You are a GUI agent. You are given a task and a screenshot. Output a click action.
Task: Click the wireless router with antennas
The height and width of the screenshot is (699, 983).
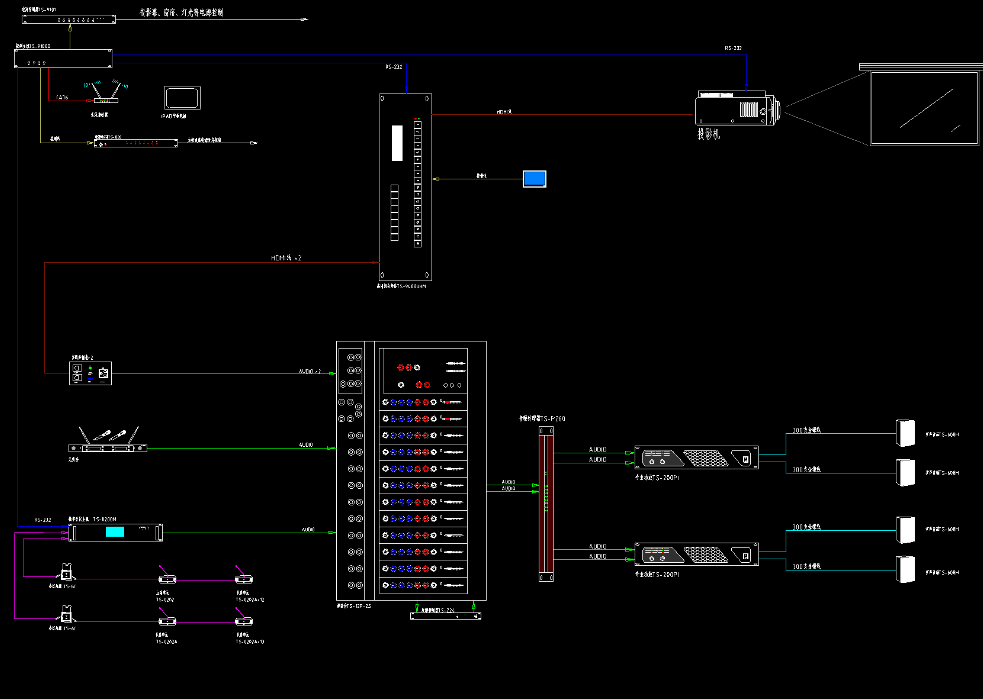(106, 94)
